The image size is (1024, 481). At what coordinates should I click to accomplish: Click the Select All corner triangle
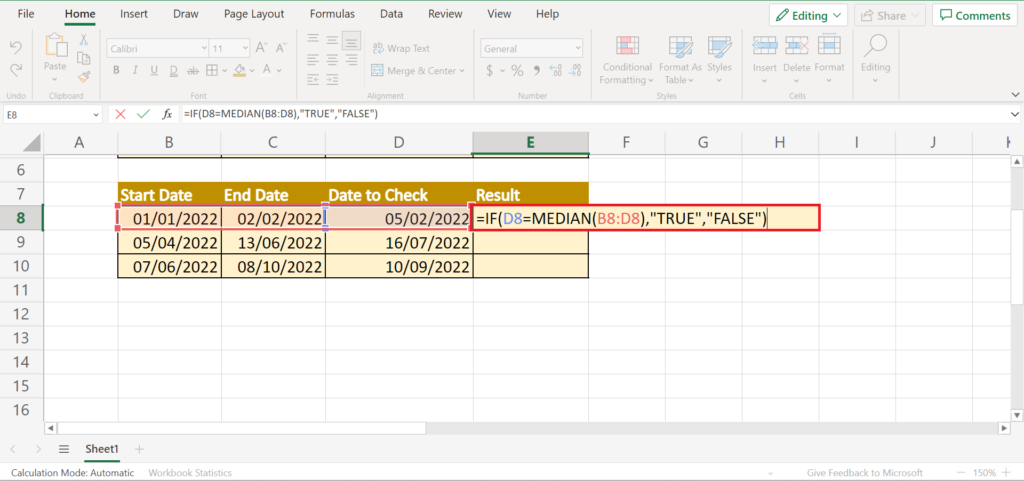33,142
